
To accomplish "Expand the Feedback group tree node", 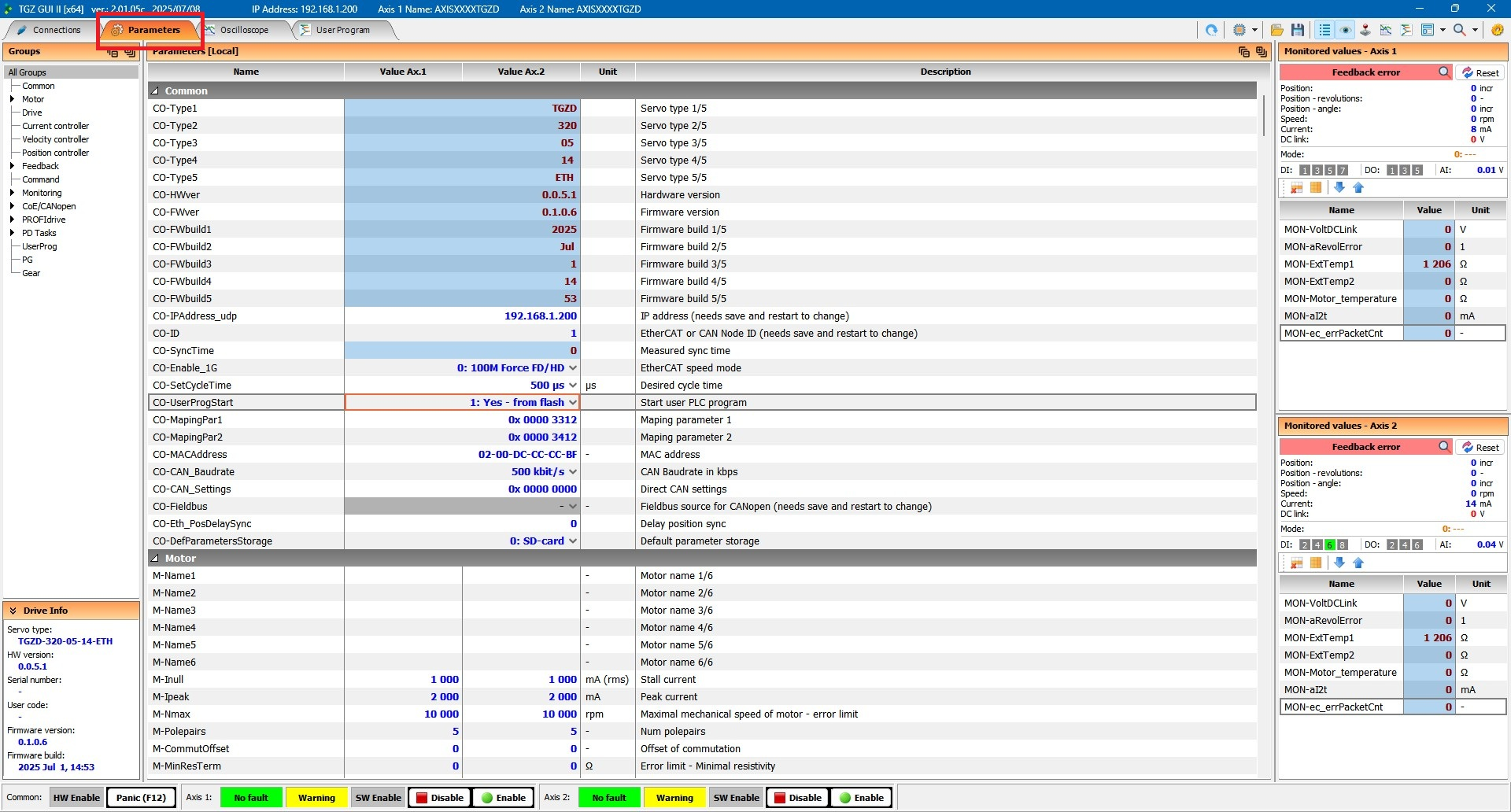I will tap(12, 166).
